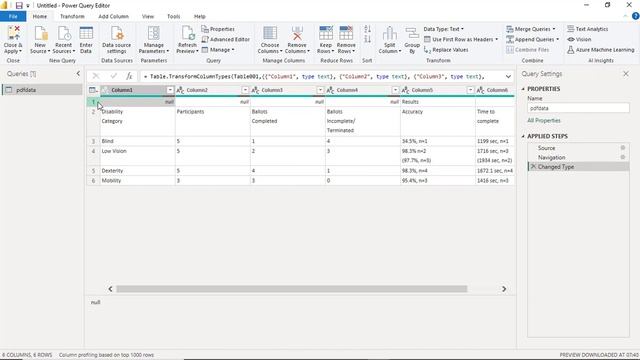Sort ascending using the A-Z icon
This screenshot has height=360, width=640.
[367, 29]
